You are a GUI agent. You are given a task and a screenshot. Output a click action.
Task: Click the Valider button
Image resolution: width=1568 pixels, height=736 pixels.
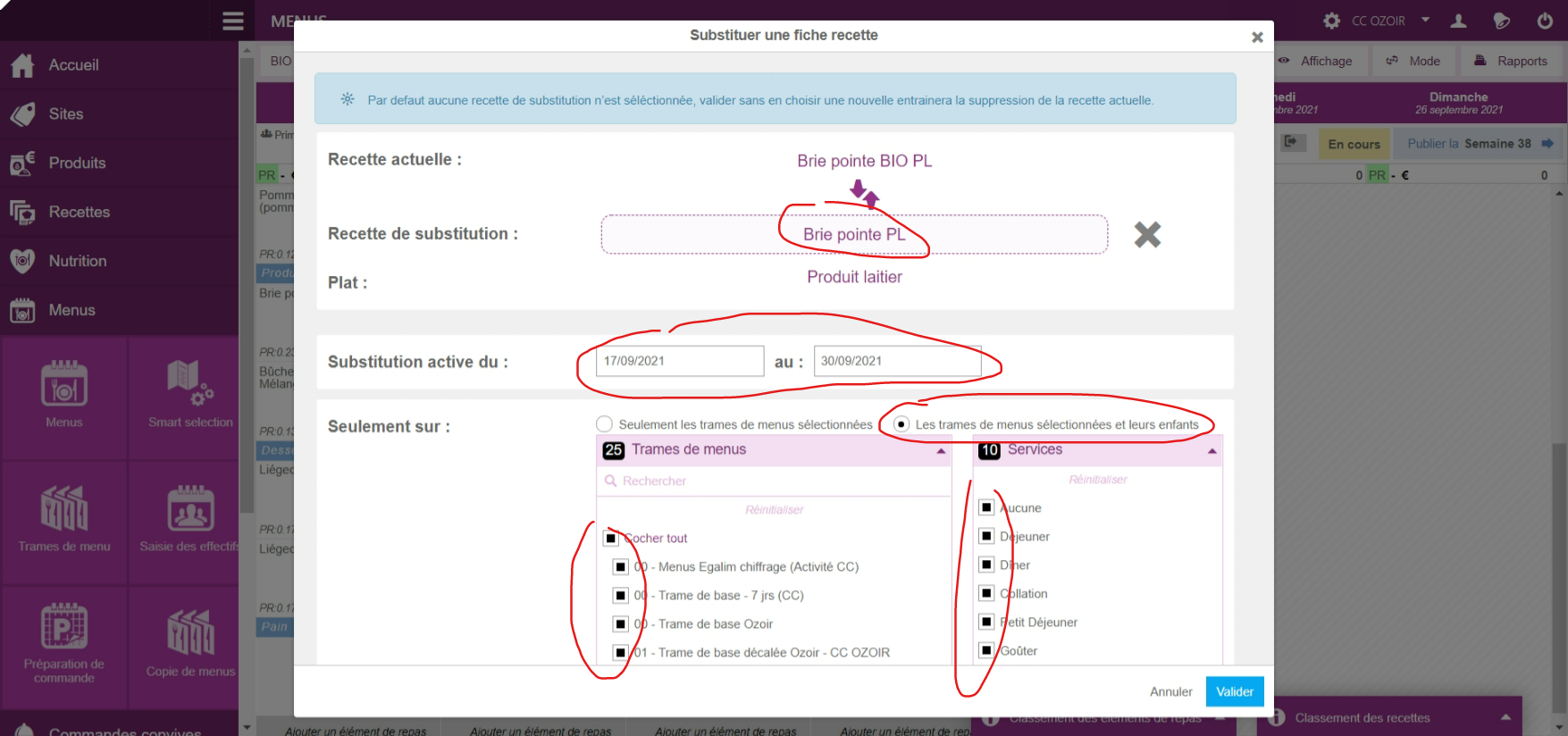1235,692
